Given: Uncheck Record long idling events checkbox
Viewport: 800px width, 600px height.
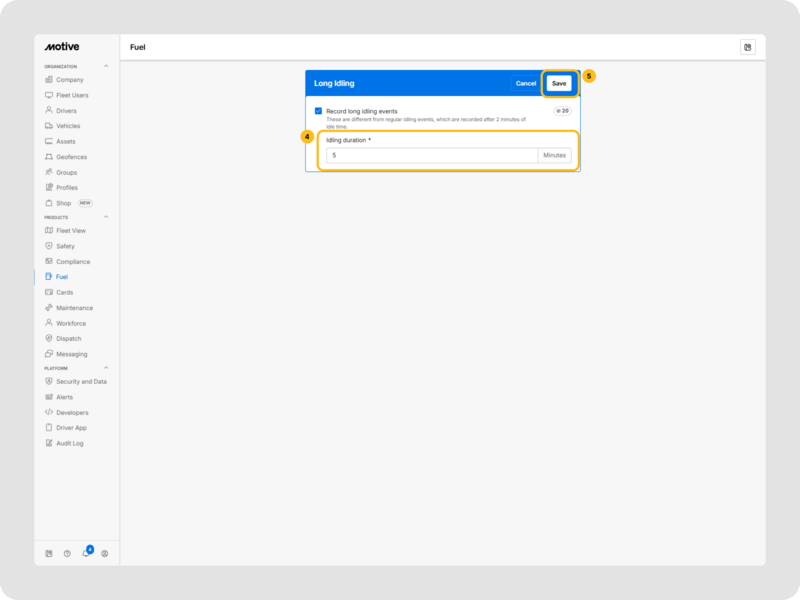Looking at the screenshot, I should pyautogui.click(x=318, y=111).
